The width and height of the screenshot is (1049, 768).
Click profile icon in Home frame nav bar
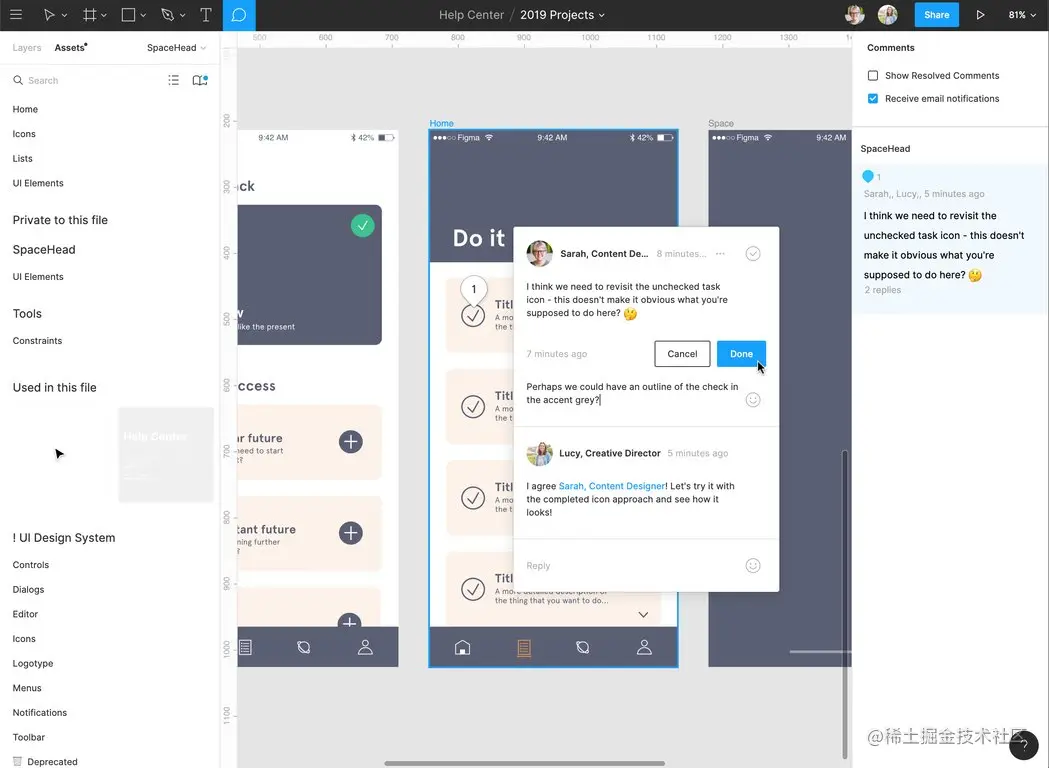click(x=644, y=647)
